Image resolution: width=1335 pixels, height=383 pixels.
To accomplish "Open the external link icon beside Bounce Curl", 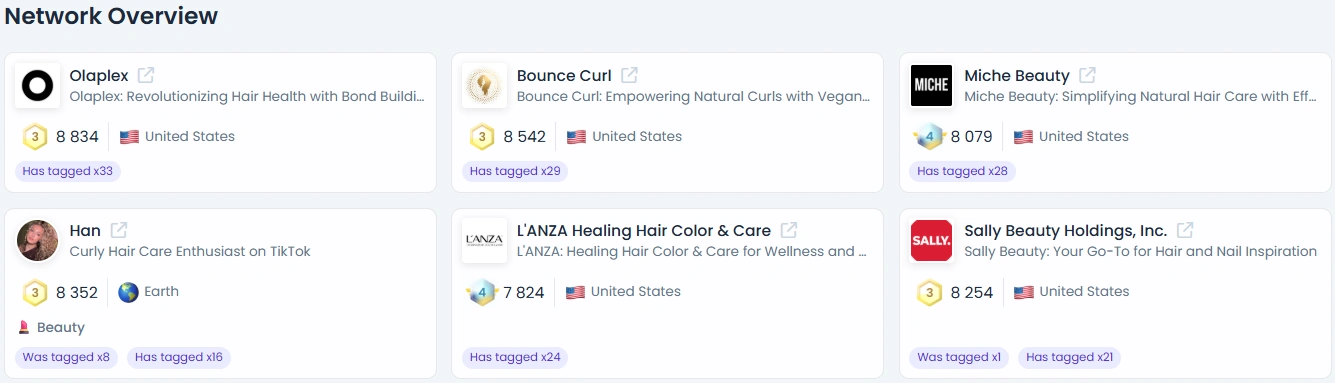I will click(630, 75).
